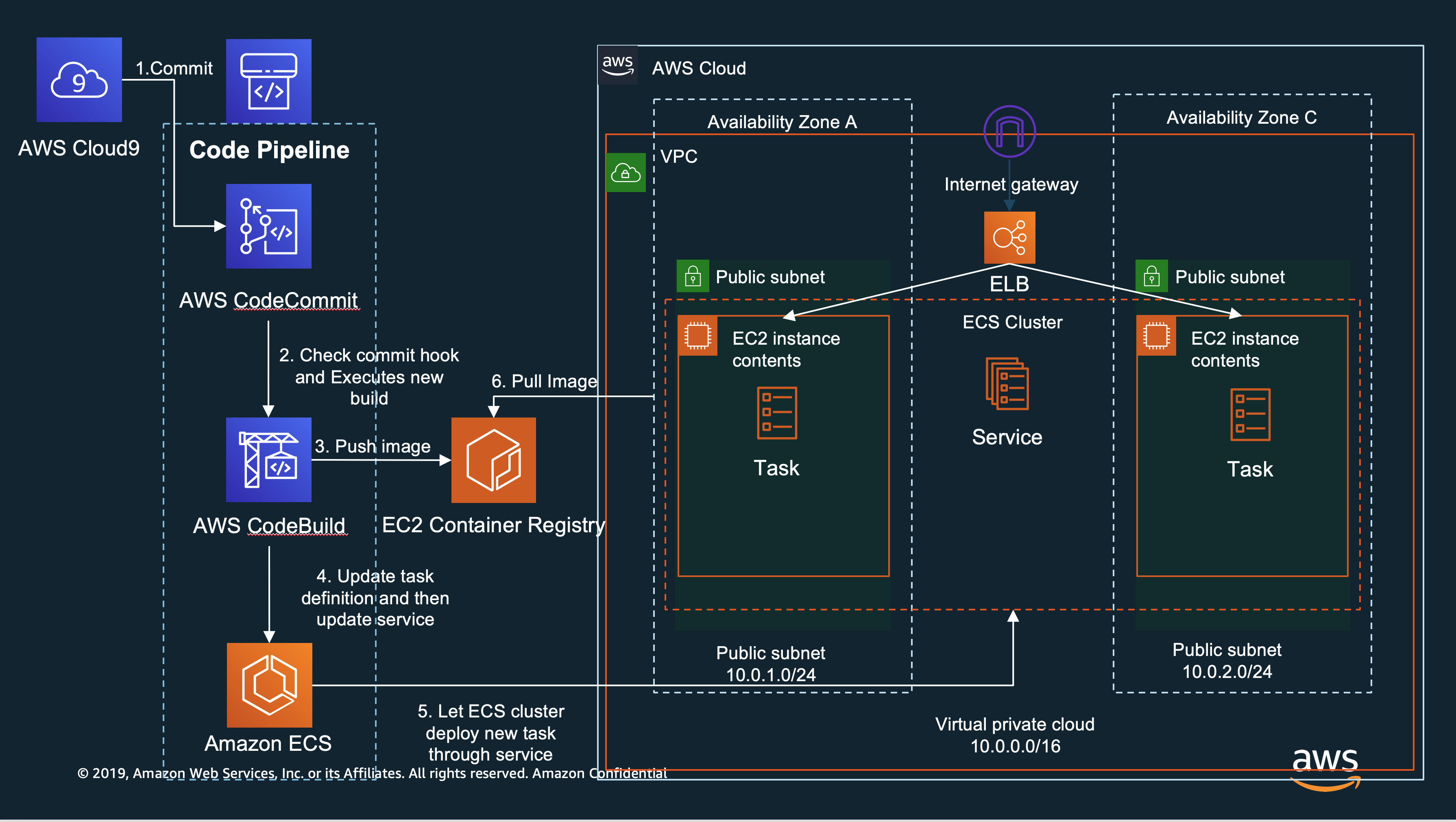This screenshot has width=1456, height=822.
Task: Click the EC2 Container Registry icon
Action: tap(493, 460)
